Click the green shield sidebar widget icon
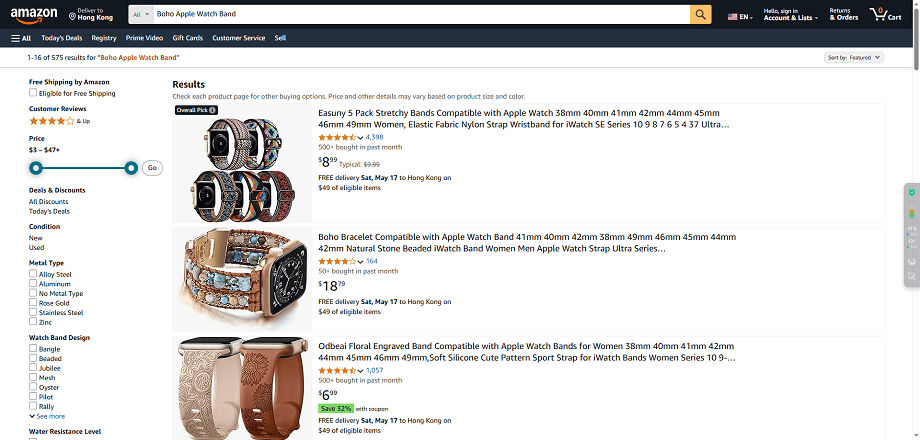Viewport: 920px width, 440px height. coord(912,192)
